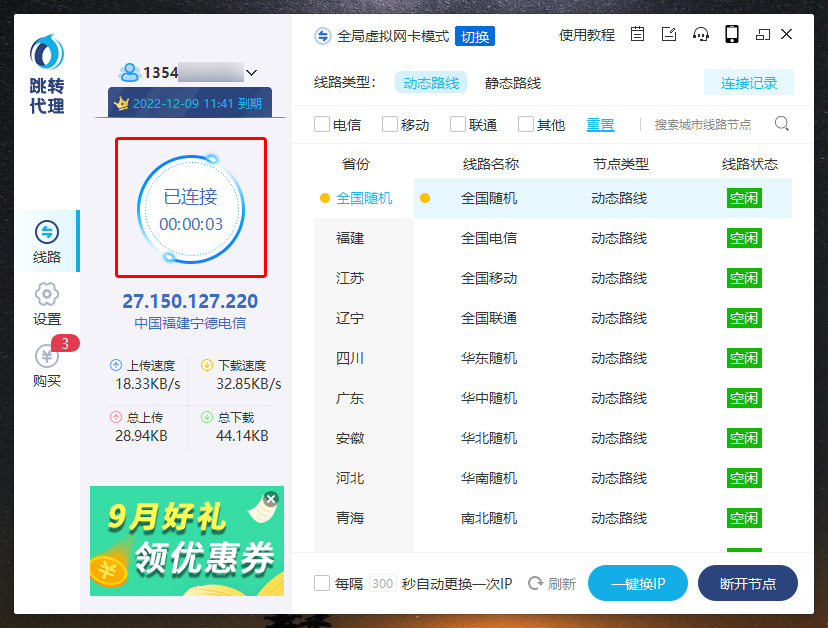Screen dimensions: 828x628
Task: Switch to the 静态路线 tab
Action: click(513, 83)
